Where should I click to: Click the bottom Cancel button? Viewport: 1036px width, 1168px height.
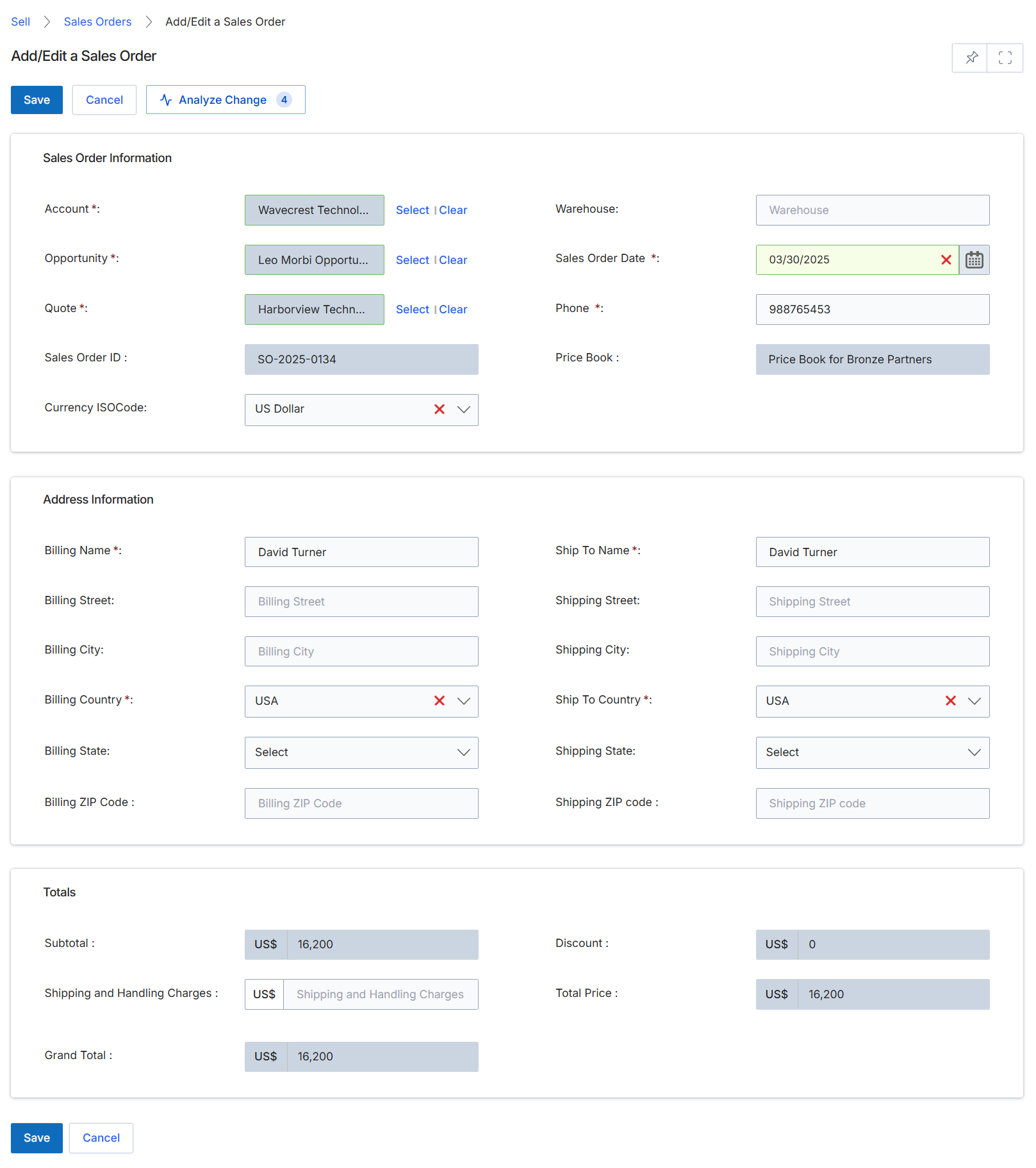(x=101, y=1138)
